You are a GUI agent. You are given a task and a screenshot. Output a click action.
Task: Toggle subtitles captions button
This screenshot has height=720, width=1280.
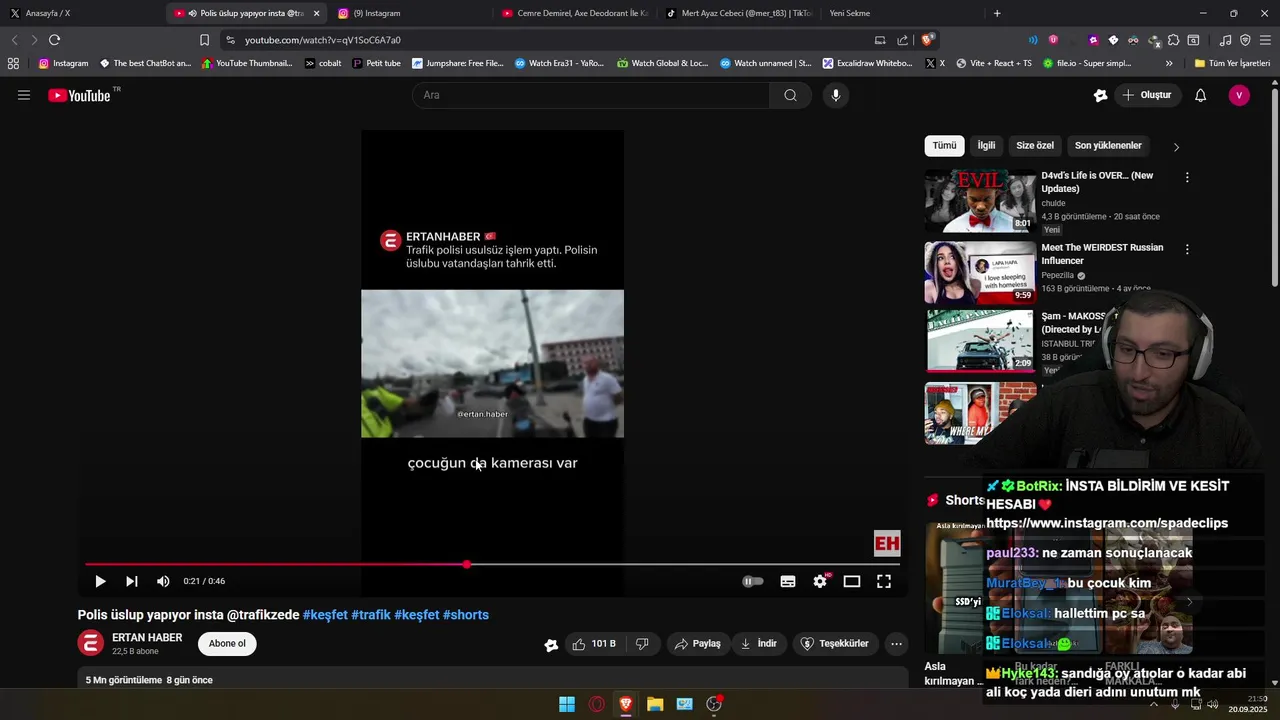pos(788,581)
